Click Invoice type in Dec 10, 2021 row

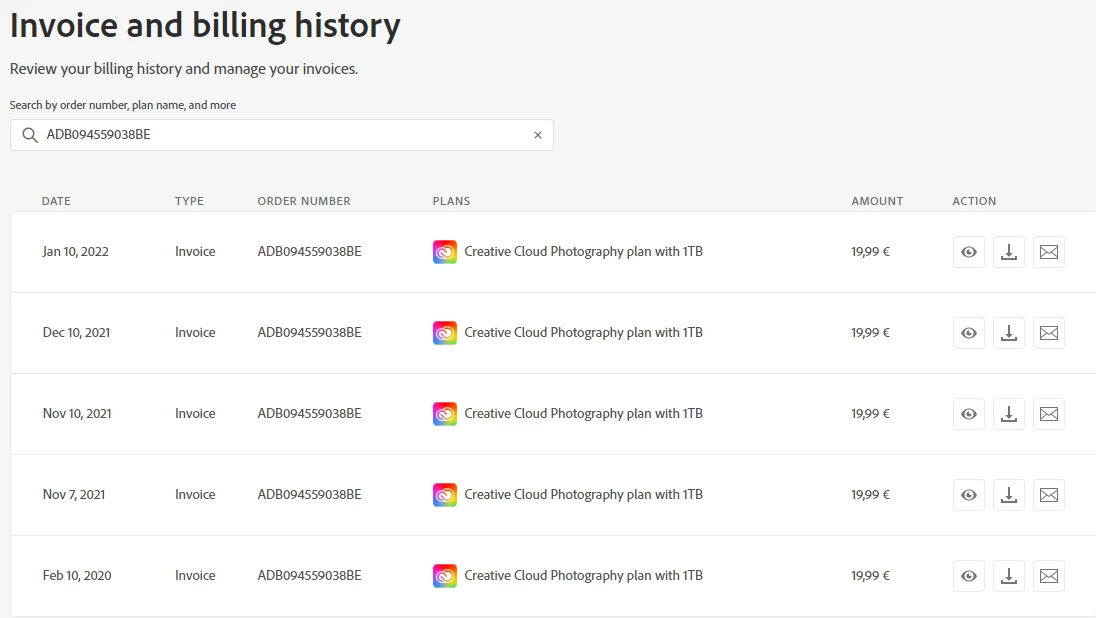(x=195, y=333)
